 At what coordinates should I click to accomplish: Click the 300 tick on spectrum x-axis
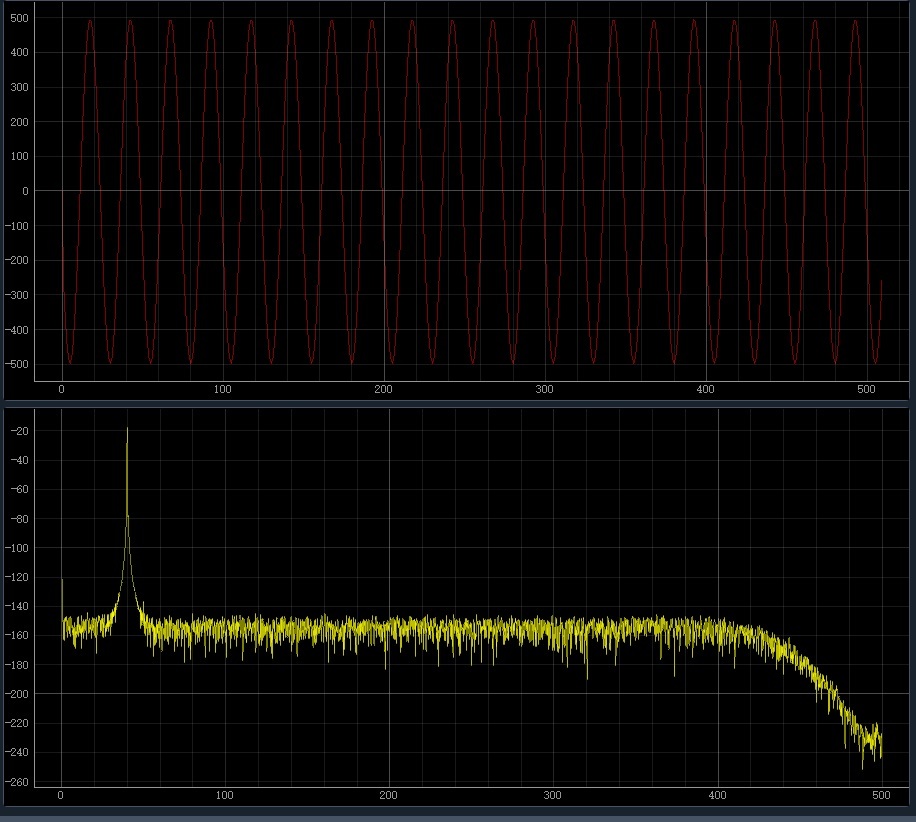point(552,795)
